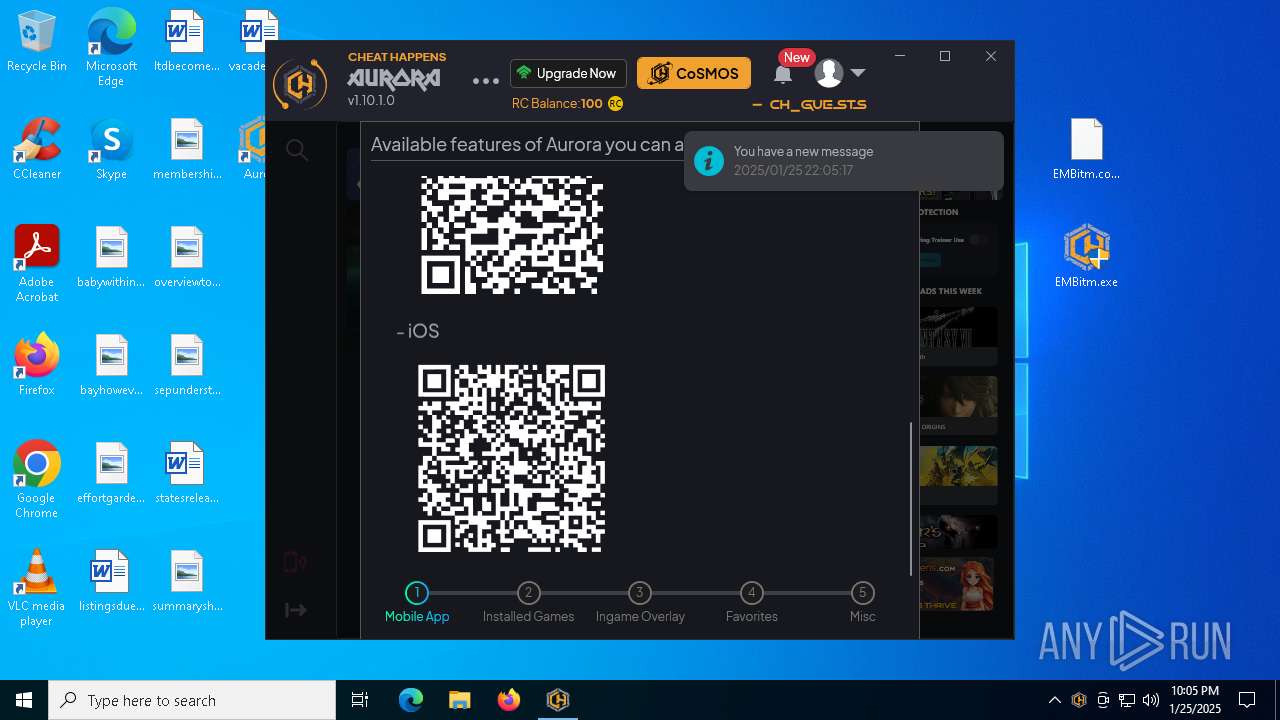1280x720 pixels.
Task: Go to step 5 Misc
Action: pyautogui.click(x=862, y=604)
